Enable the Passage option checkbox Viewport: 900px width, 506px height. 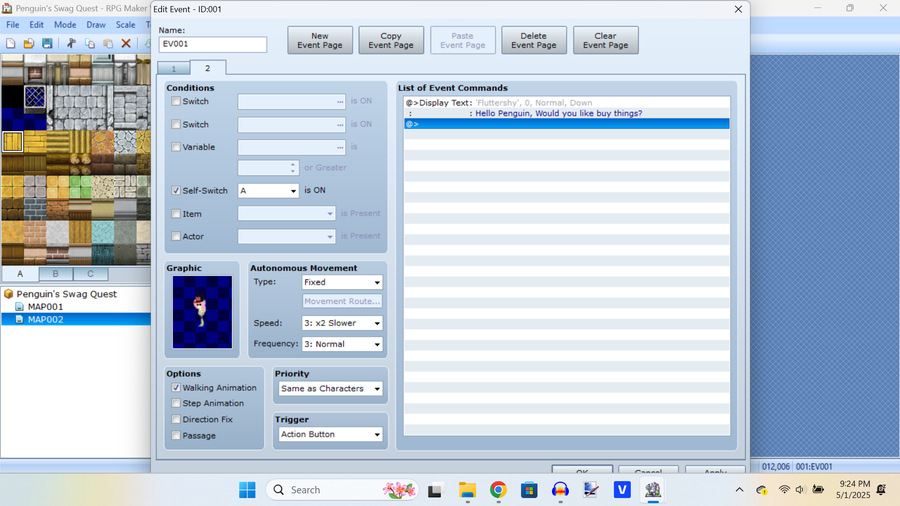coord(176,435)
